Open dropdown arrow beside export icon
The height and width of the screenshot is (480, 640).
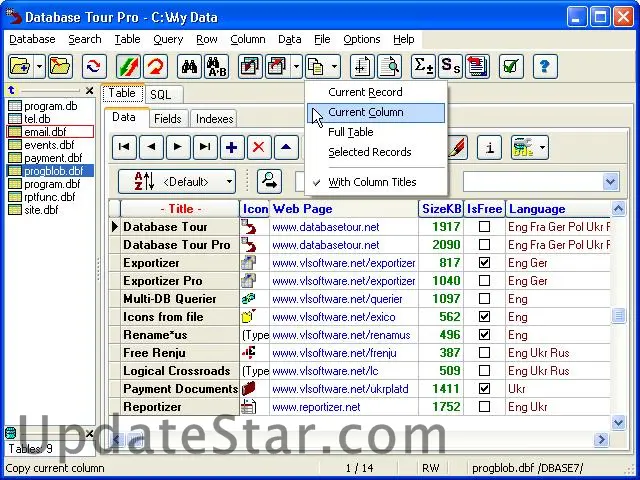(x=296, y=66)
